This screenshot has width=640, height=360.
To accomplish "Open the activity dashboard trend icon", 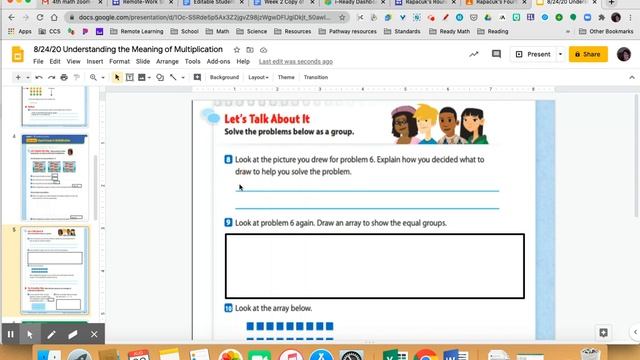I will (473, 54).
